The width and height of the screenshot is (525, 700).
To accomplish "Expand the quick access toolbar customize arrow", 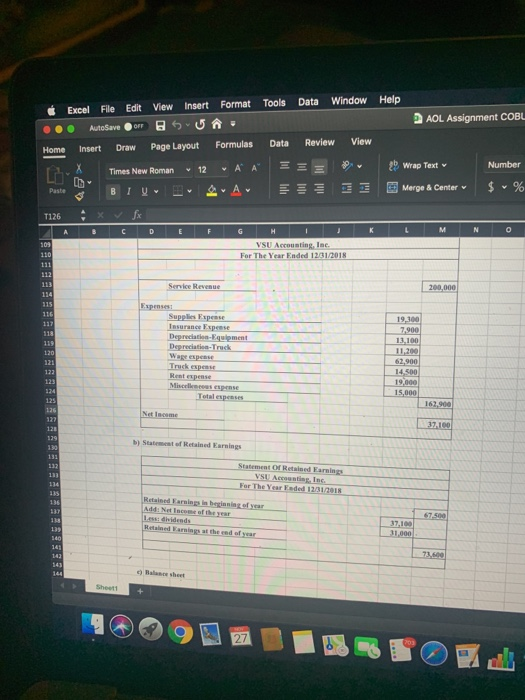I will (233, 124).
